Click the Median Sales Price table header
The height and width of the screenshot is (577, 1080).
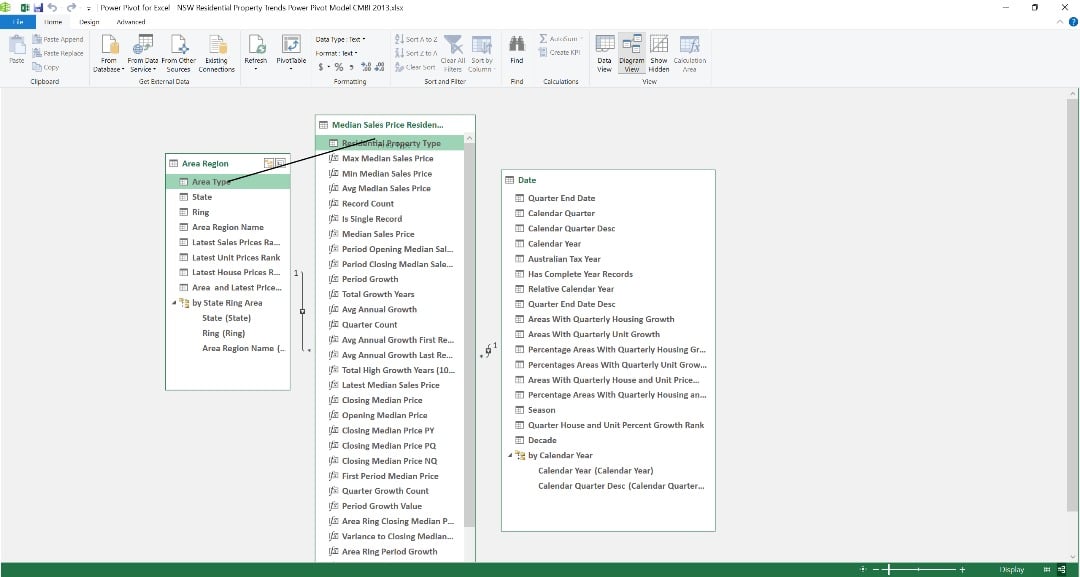(395, 125)
